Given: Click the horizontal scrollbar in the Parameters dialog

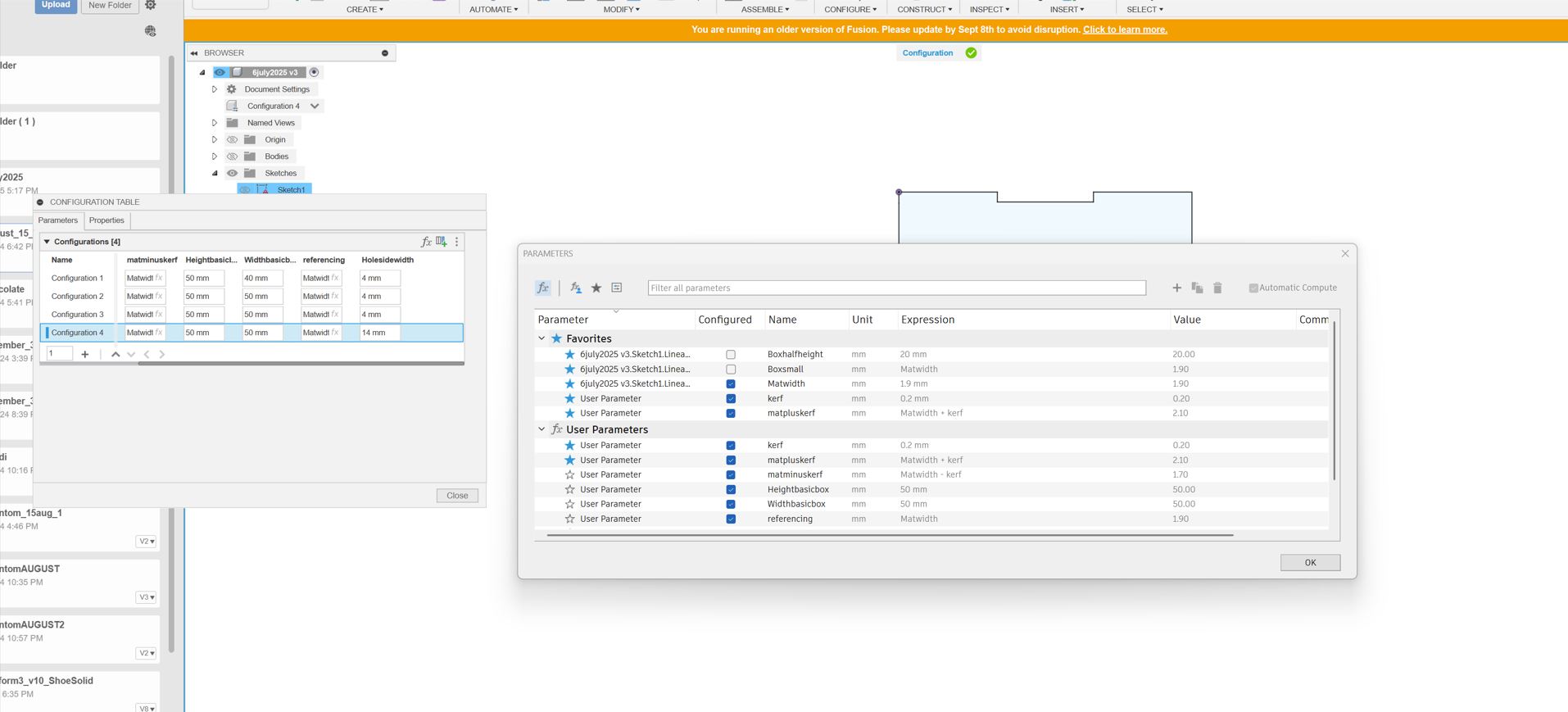Looking at the screenshot, I should tap(890, 535).
